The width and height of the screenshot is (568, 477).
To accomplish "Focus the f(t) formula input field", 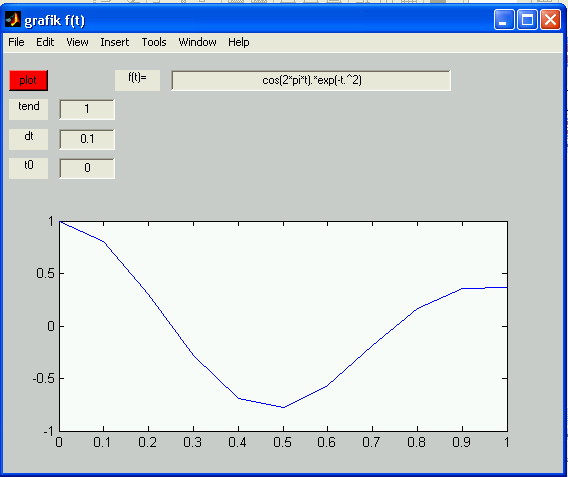I will 311,80.
